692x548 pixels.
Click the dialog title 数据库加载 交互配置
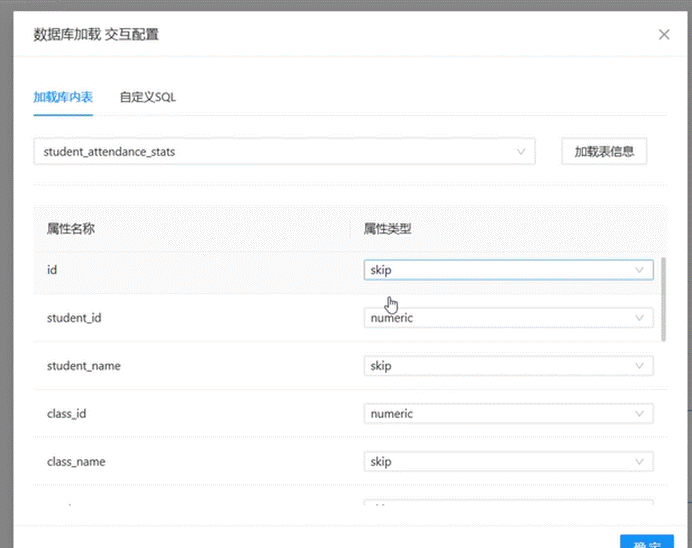(x=96, y=34)
